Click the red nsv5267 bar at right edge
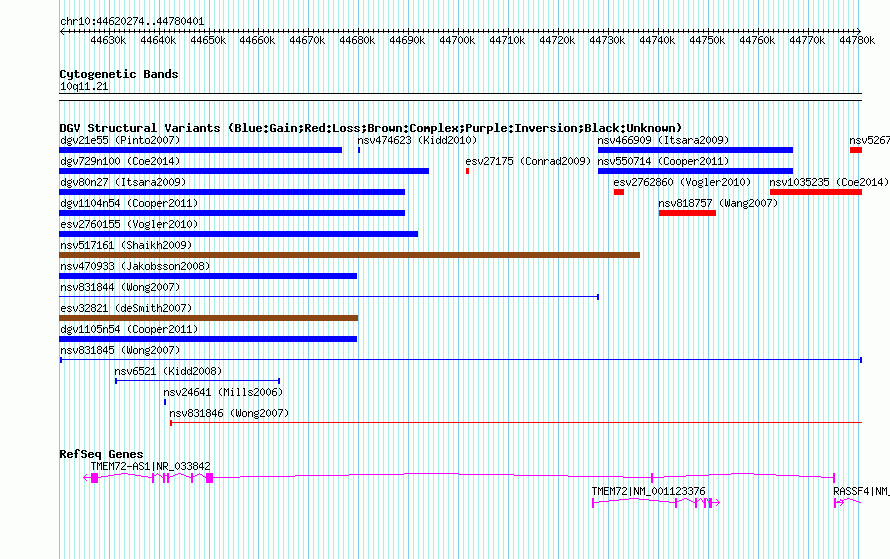The height and width of the screenshot is (559, 890). (x=856, y=150)
